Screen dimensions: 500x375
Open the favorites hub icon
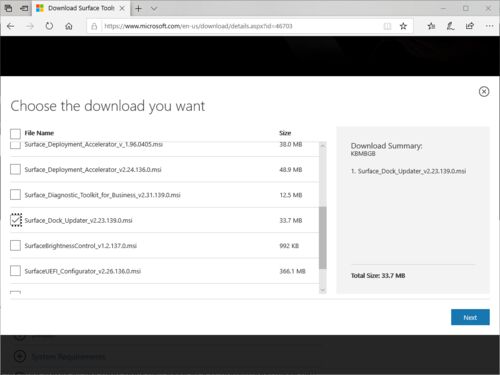(x=431, y=26)
